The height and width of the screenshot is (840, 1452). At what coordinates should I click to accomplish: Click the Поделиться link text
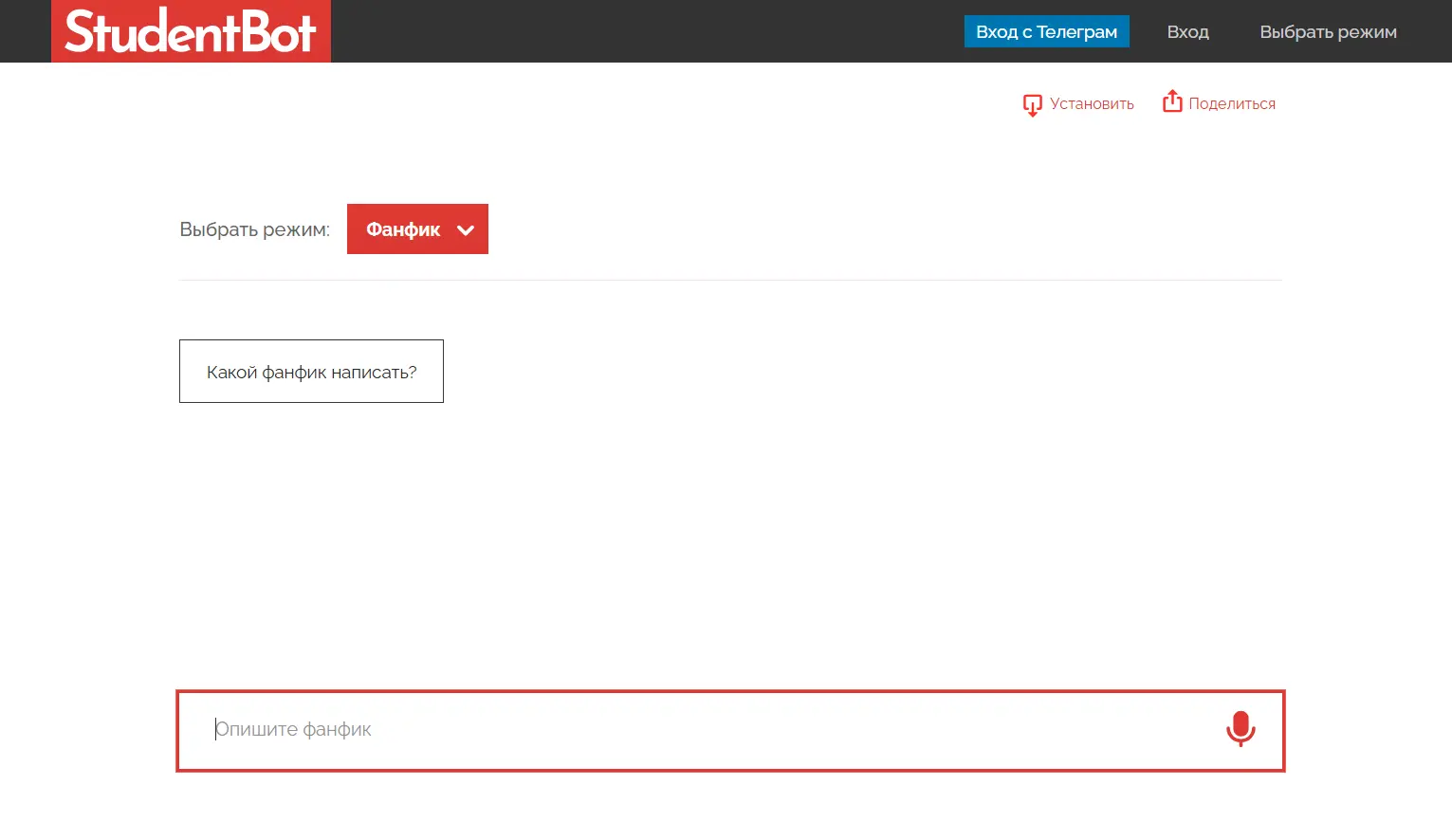(1231, 104)
